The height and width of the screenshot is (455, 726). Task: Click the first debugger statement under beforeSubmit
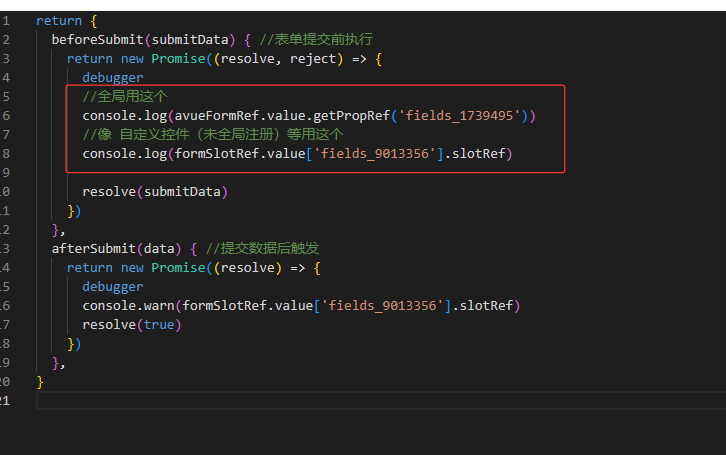click(x=113, y=77)
